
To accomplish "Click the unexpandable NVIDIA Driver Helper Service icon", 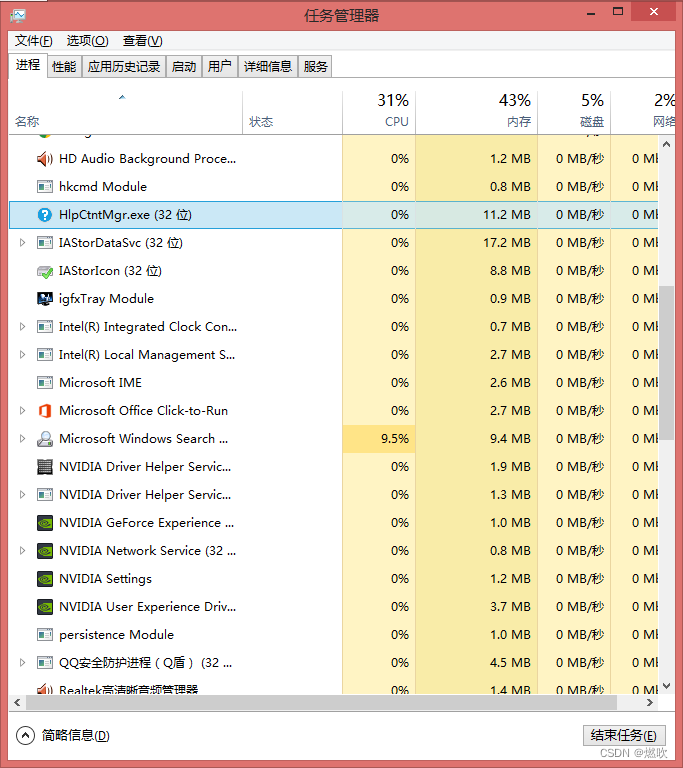I will point(45,467).
